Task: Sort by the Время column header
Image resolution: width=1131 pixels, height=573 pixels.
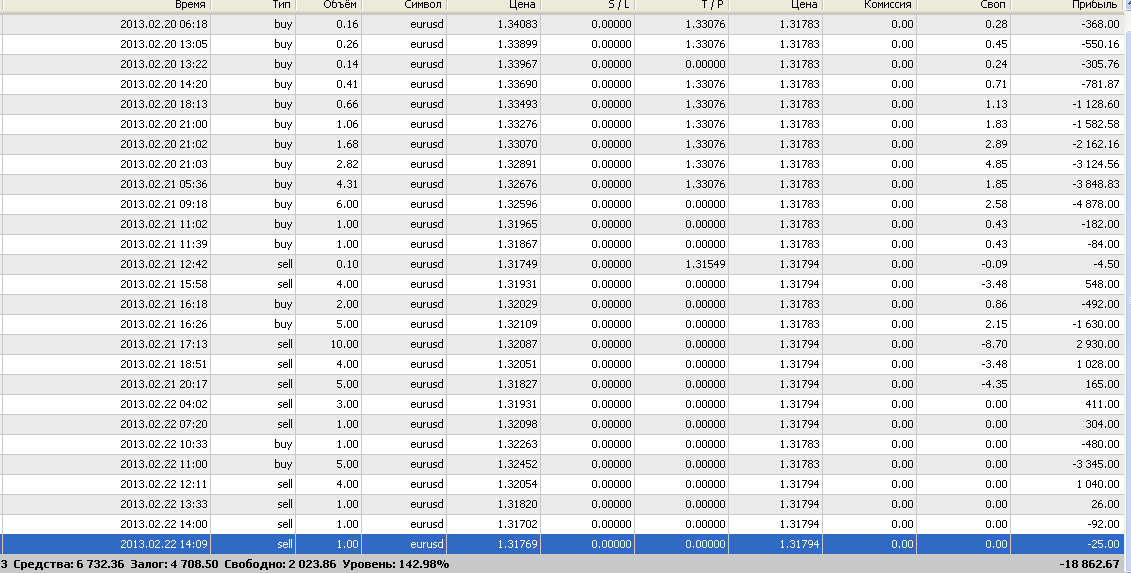Action: [106, 5]
